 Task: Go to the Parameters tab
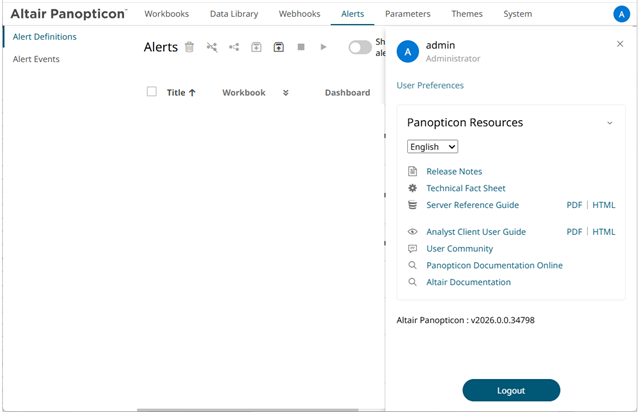click(408, 14)
